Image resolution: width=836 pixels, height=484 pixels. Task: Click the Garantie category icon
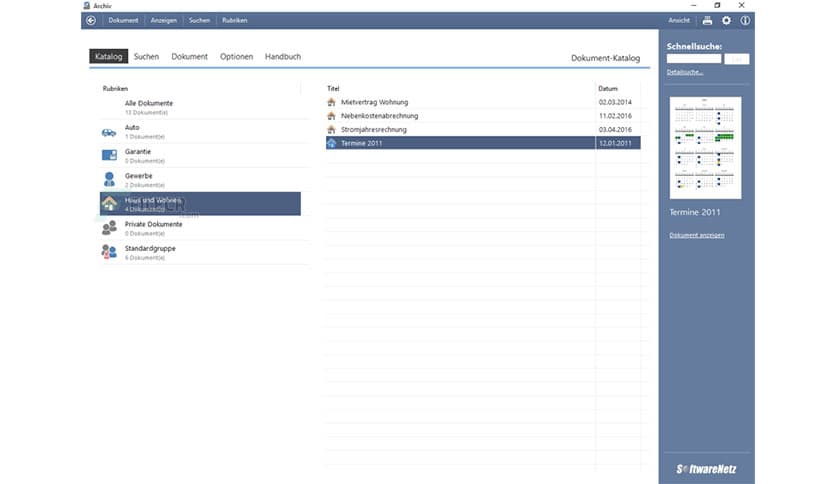click(x=109, y=155)
